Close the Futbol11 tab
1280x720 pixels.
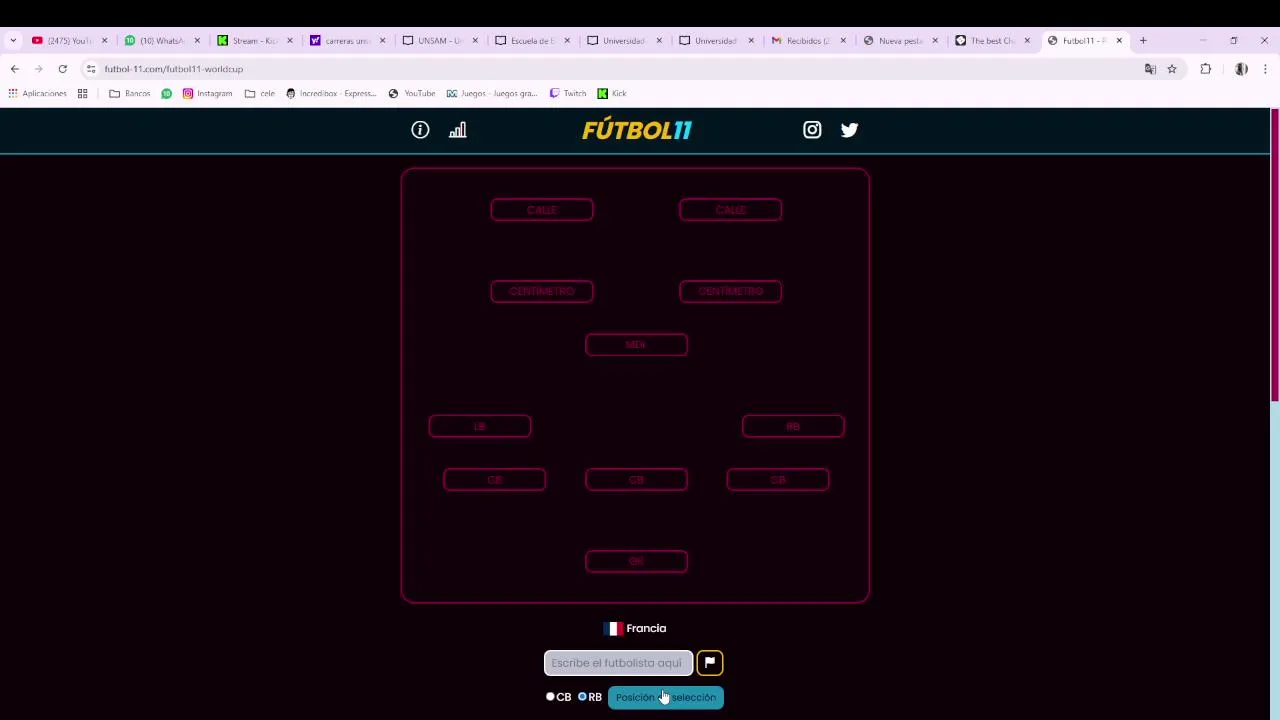1119,41
